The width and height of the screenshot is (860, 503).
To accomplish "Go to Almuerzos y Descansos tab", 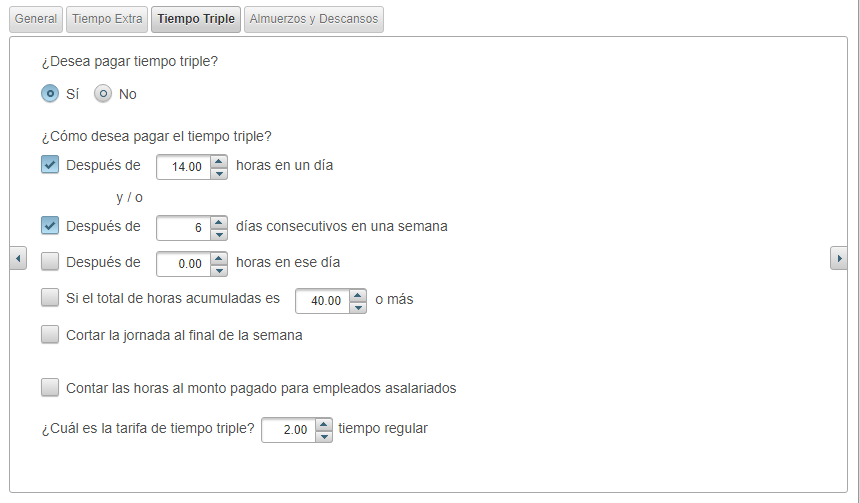I will click(x=314, y=19).
